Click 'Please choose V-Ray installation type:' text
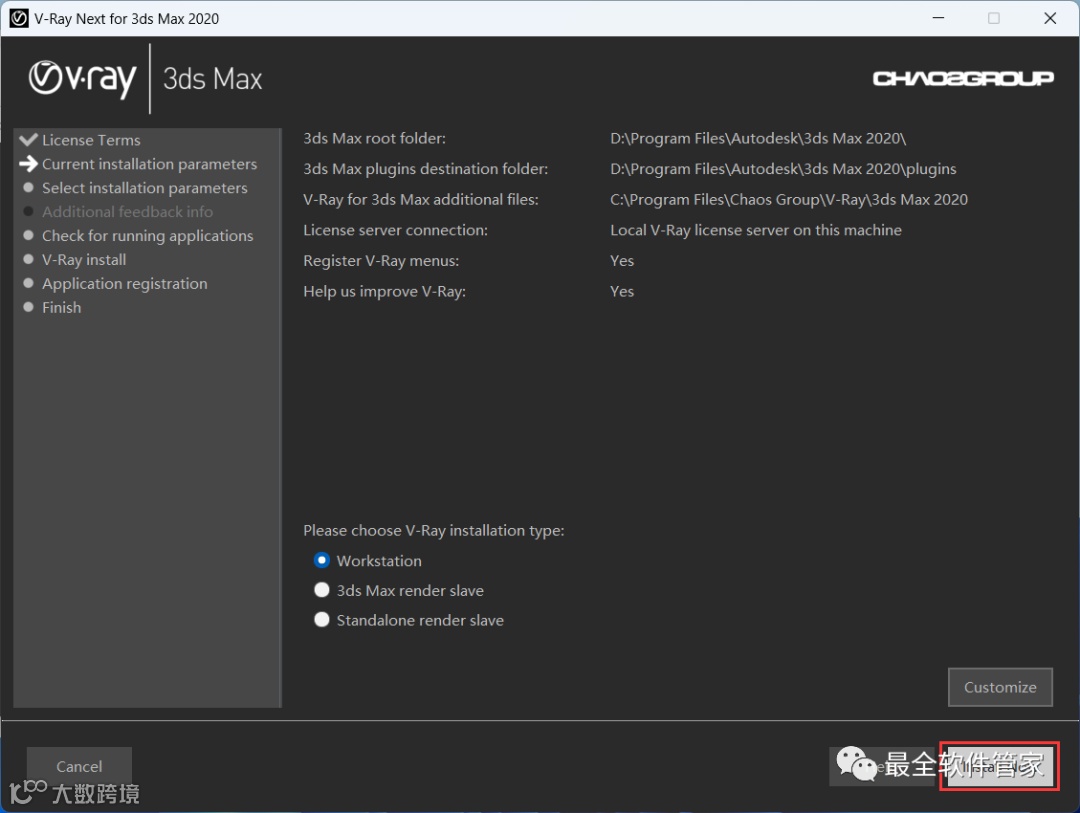Image resolution: width=1080 pixels, height=813 pixels. click(434, 531)
